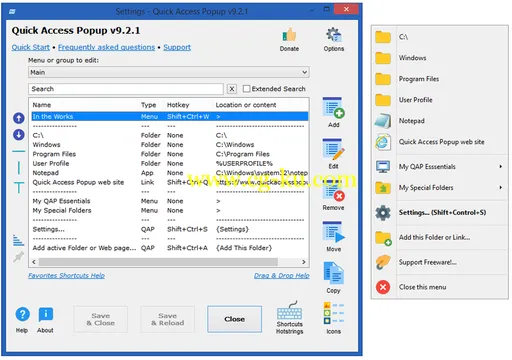
Task: Expand My Special Folders submenu arrow
Action: [x=501, y=187]
